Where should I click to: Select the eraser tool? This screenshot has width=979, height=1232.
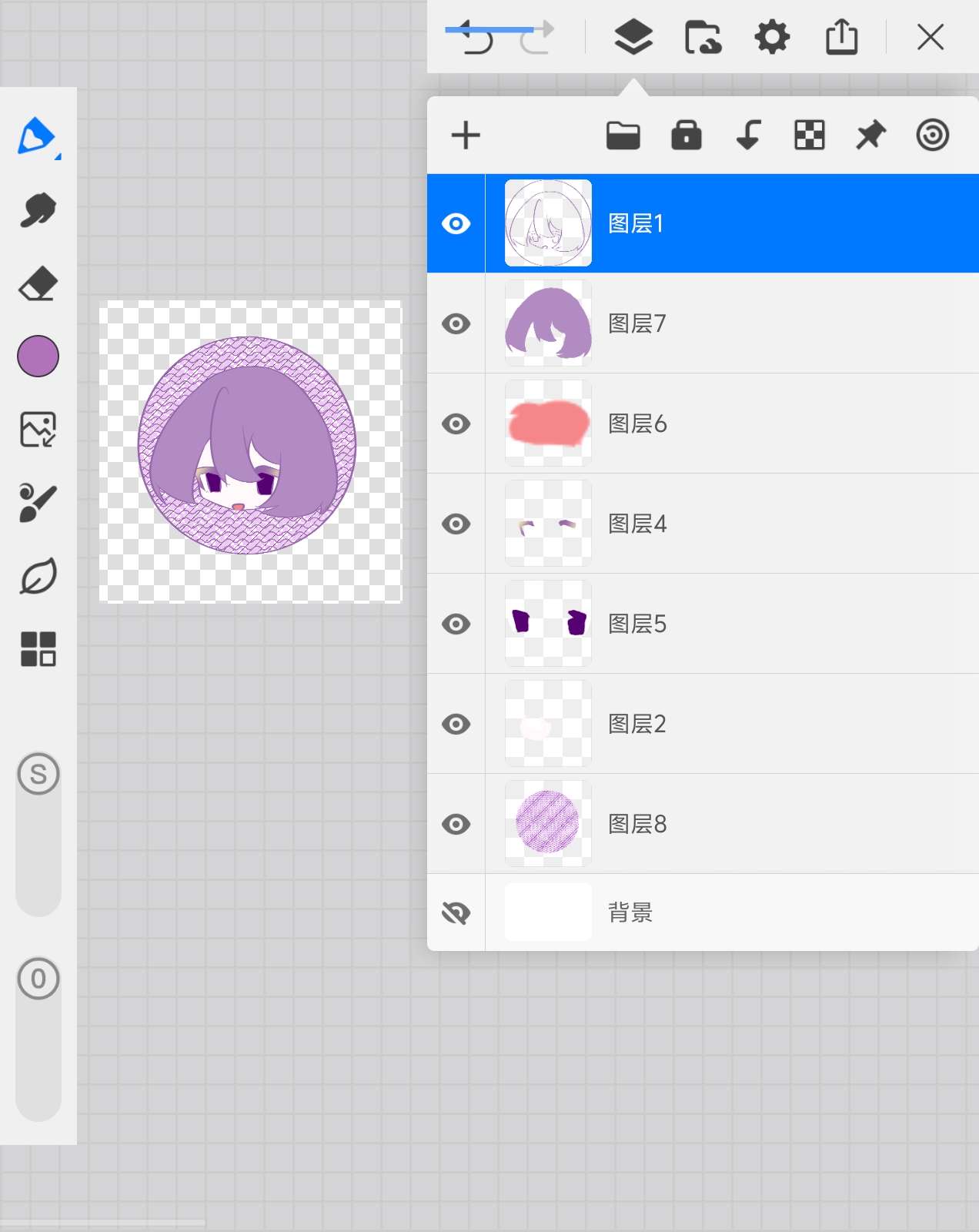38,284
